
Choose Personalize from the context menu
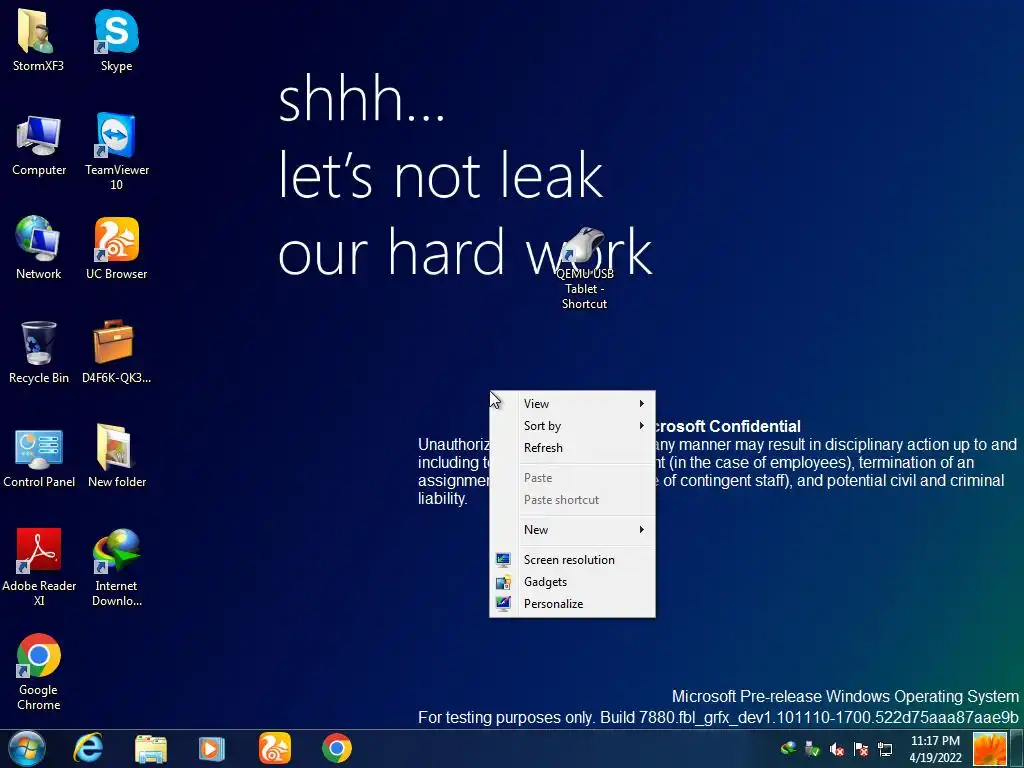[x=572, y=603]
